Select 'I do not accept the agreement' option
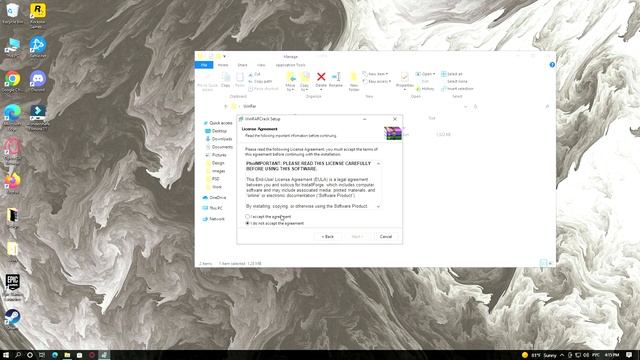Image resolution: width=640 pixels, height=360 pixels. (247, 224)
